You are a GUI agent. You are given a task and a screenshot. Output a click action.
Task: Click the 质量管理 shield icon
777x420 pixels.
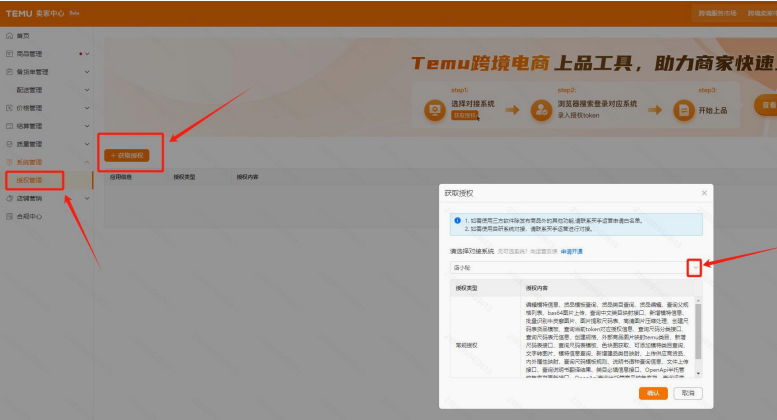pyautogui.click(x=9, y=144)
